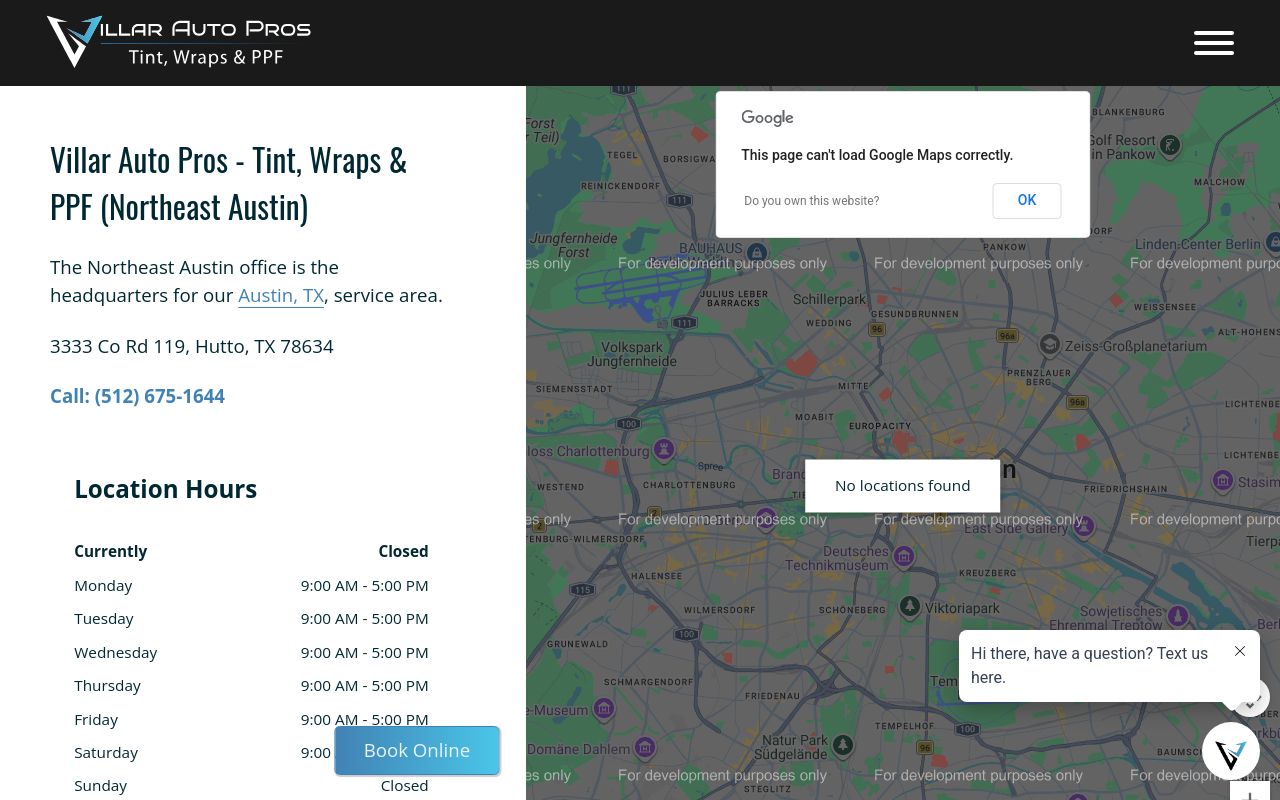The width and height of the screenshot is (1280, 800).
Task: Click the Google logo in the dialog
Action: (x=767, y=118)
